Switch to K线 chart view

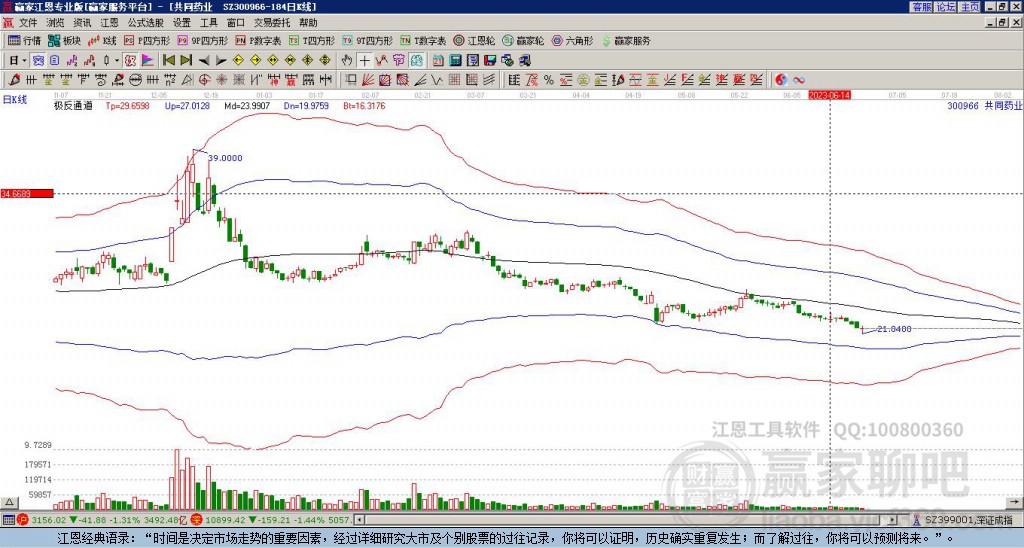pos(102,40)
